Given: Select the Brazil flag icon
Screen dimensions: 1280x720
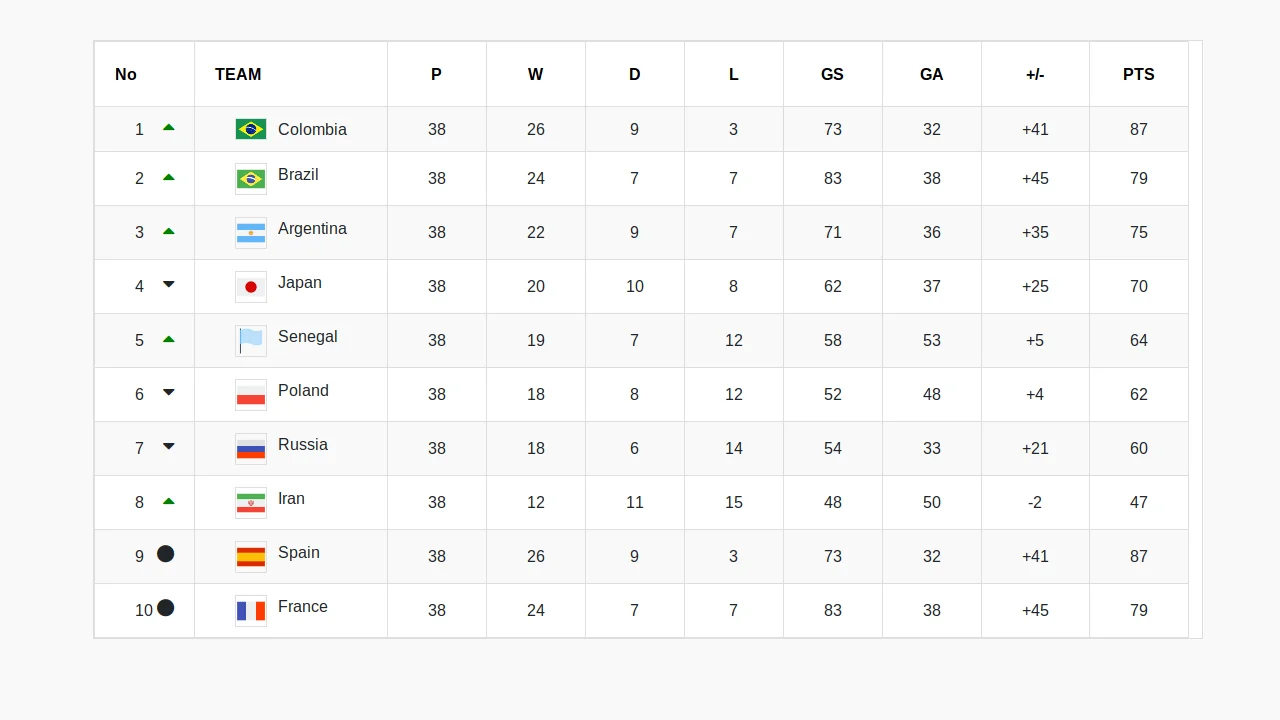Looking at the screenshot, I should [x=251, y=178].
